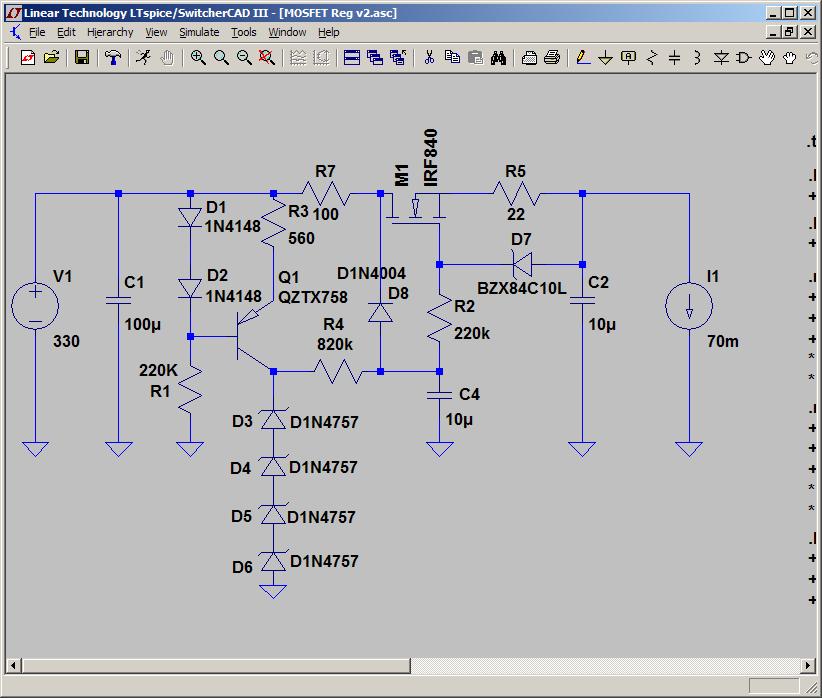Open the View menu
The width and height of the screenshot is (822, 698).
[156, 33]
